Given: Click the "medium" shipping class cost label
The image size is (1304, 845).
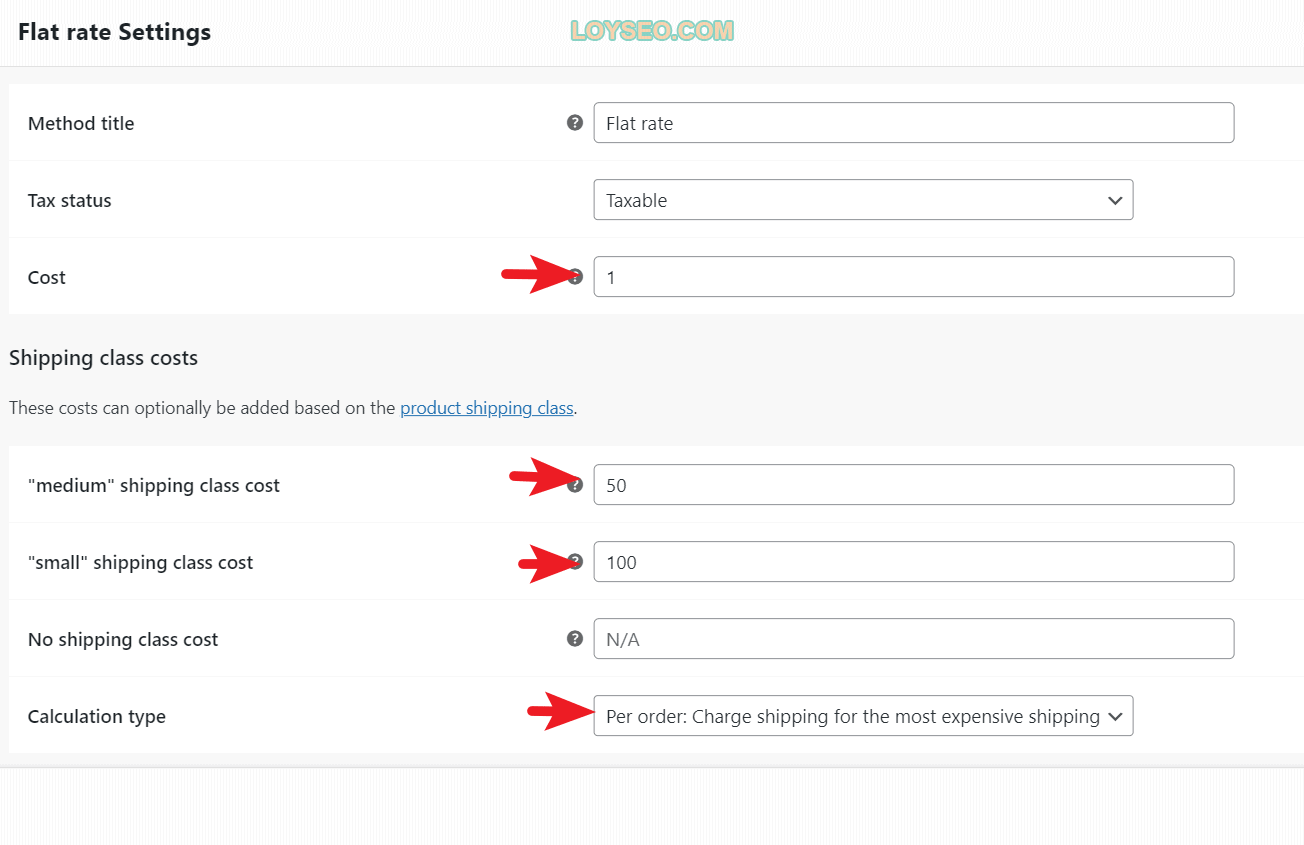Looking at the screenshot, I should 154,485.
